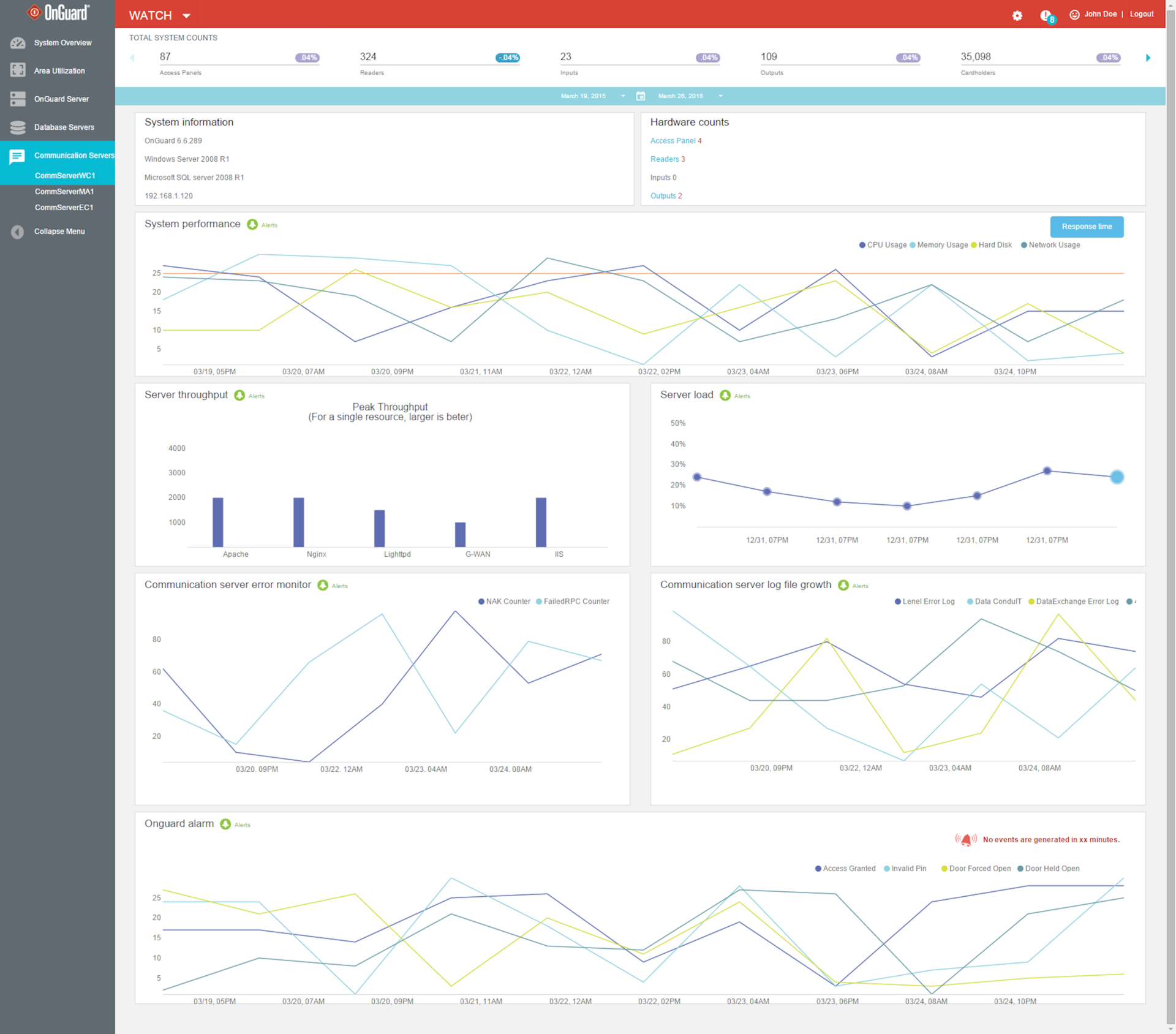Viewport: 1176px width, 1034px height.
Task: Click the Database Servers stack icon
Action: tap(18, 127)
